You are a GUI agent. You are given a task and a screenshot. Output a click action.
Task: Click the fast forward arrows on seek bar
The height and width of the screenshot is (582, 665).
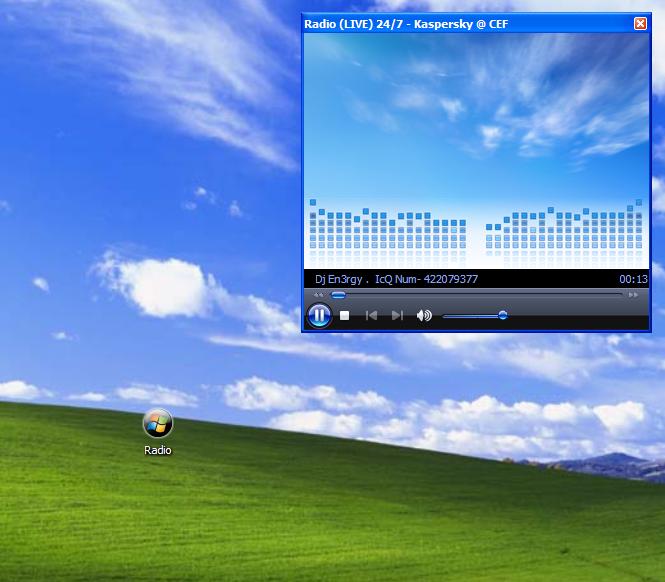click(x=633, y=295)
